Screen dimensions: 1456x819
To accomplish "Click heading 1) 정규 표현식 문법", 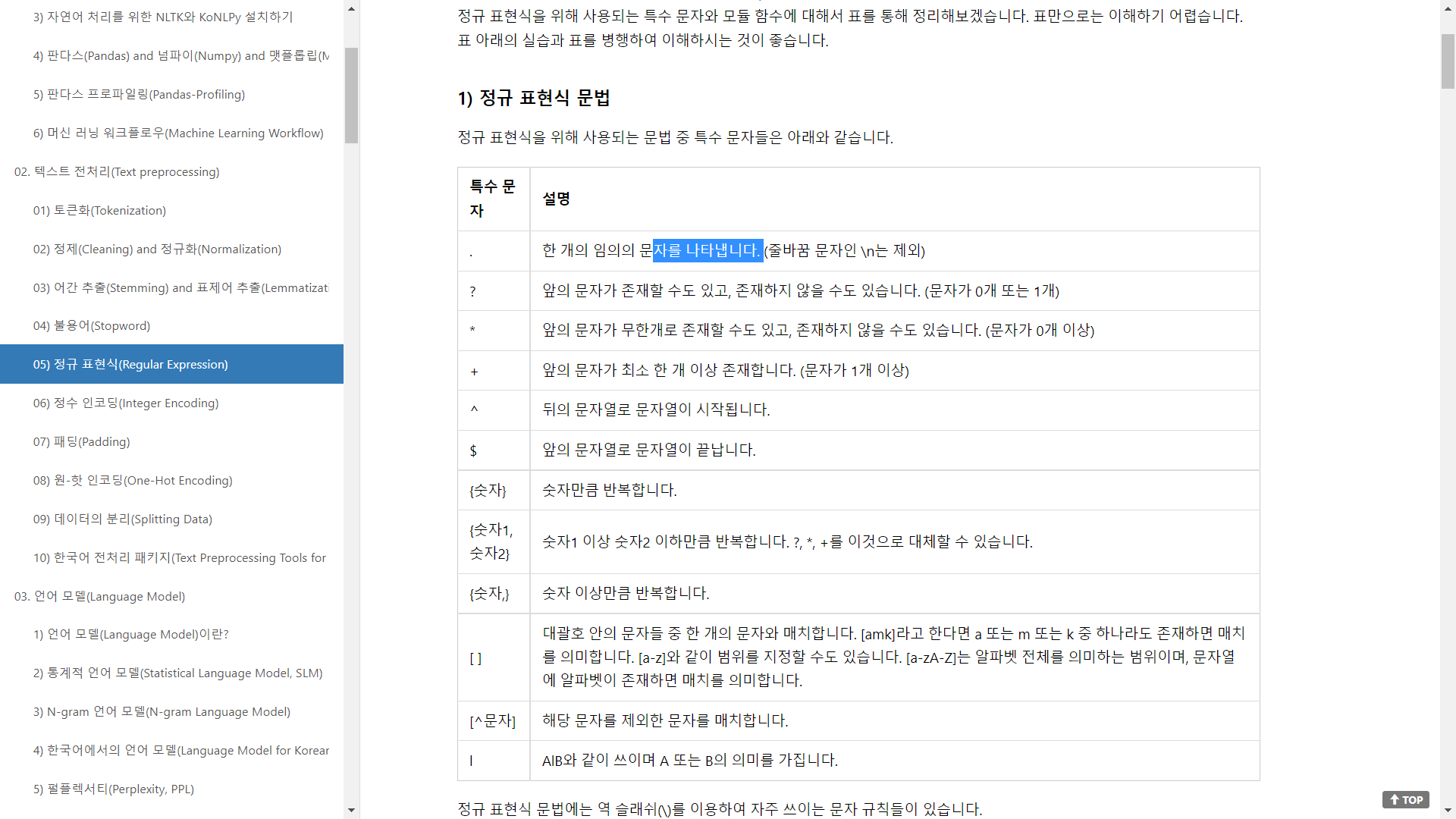I will (534, 98).
